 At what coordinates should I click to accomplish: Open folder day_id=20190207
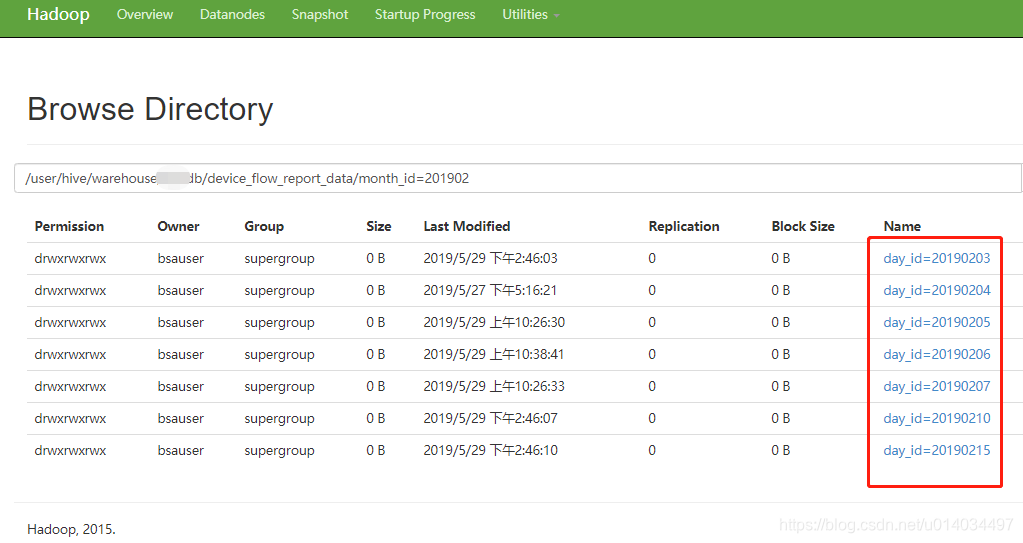click(937, 386)
